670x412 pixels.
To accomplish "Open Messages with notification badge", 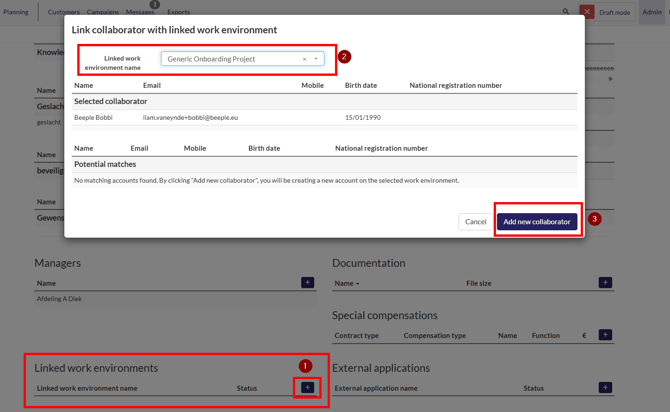I will pyautogui.click(x=140, y=12).
